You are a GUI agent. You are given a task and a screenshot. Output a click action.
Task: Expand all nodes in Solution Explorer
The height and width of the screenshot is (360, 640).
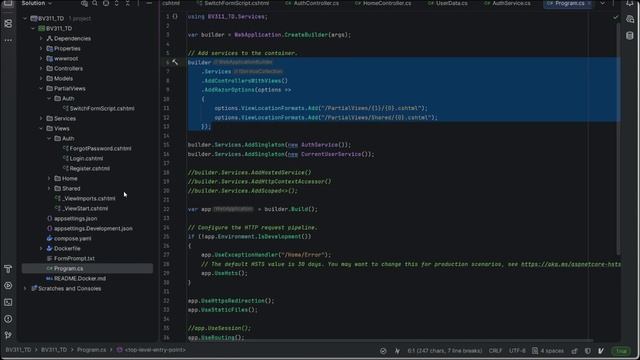click(x=117, y=3)
